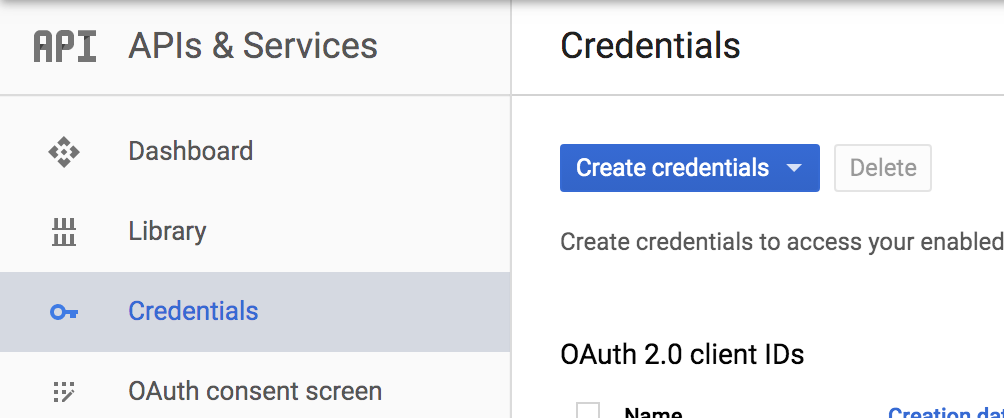Click the blue Credentials key icon
This screenshot has height=418, width=1004.
point(64,312)
